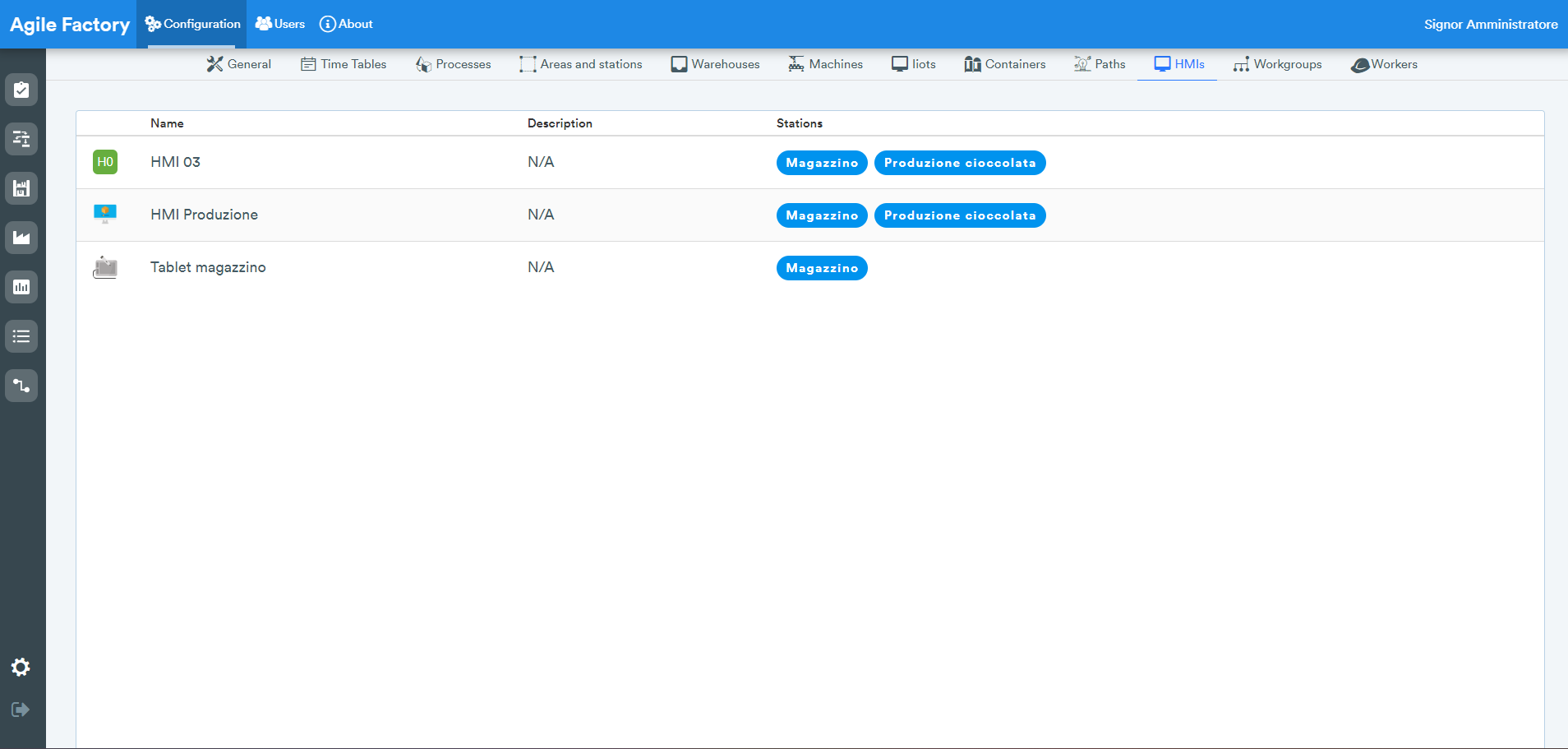
Task: Click Magazzino tag in HMI Produzione row
Action: pyautogui.click(x=822, y=215)
